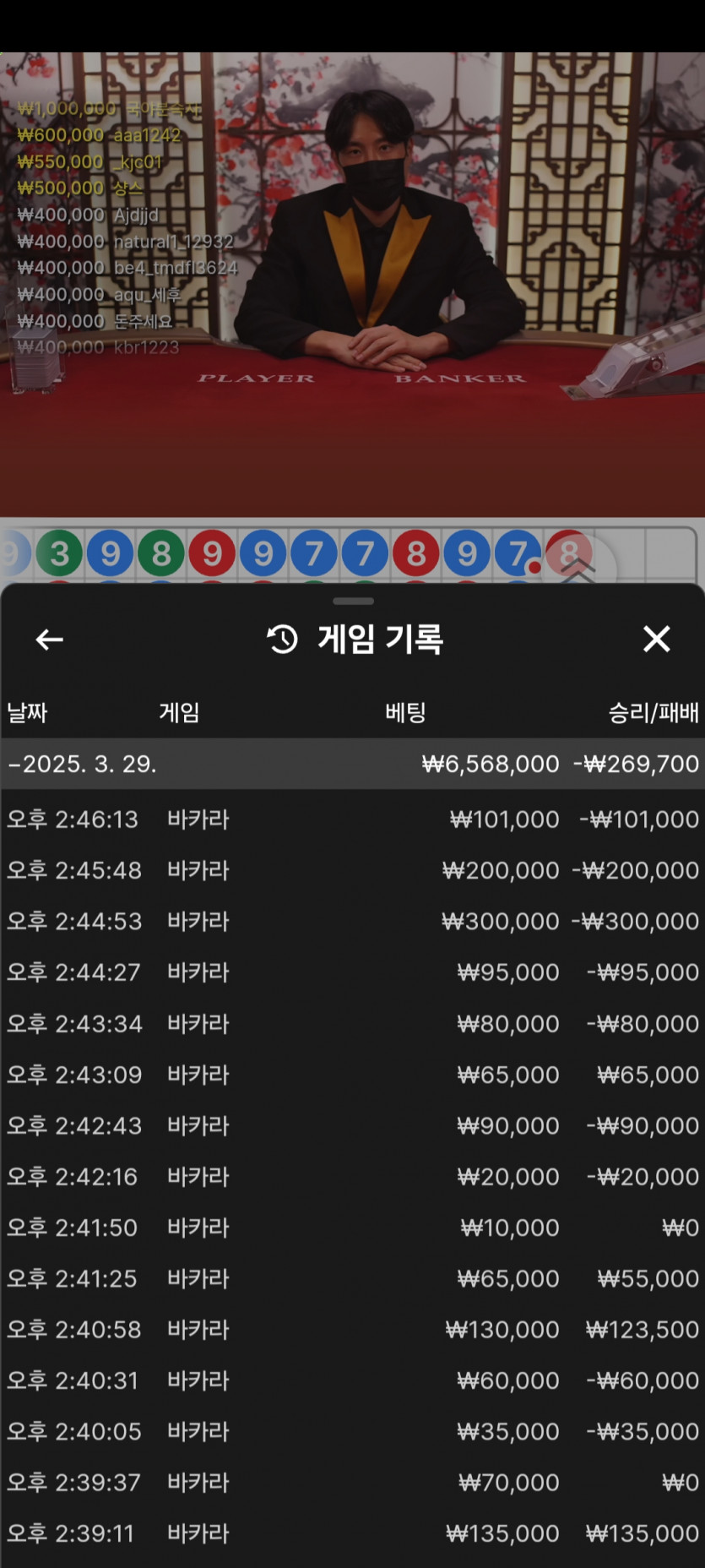The width and height of the screenshot is (705, 1568).
Task: Select the 베팅 column header
Action: pyautogui.click(x=405, y=712)
